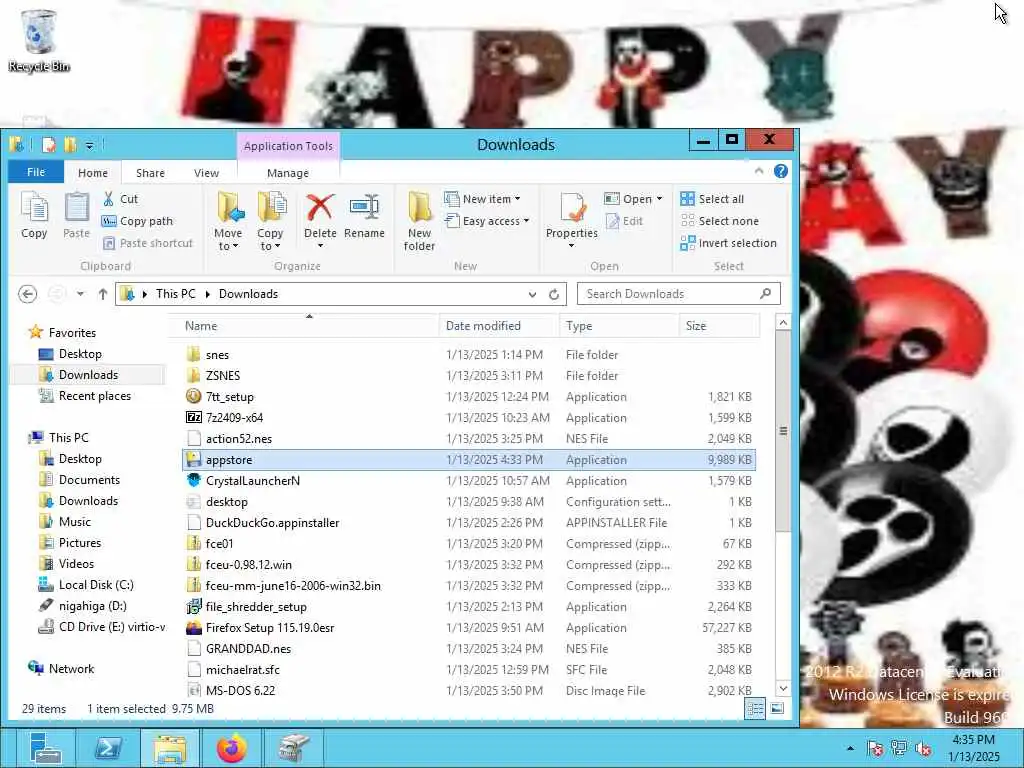The width and height of the screenshot is (1024, 768).
Task: Open Local Disk (C:) in sidebar
Action: [x=96, y=584]
